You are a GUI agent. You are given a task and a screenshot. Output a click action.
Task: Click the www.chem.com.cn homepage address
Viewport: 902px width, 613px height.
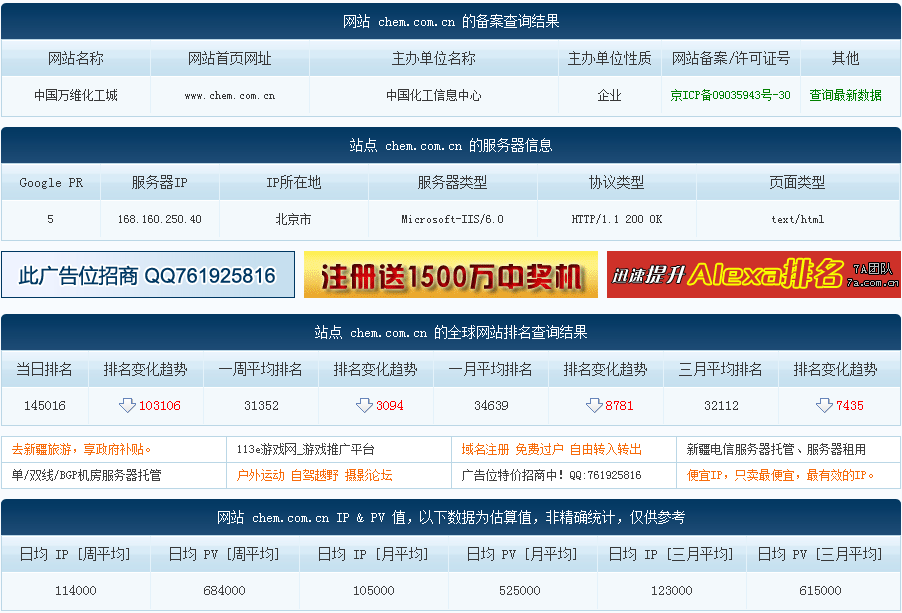[230, 95]
